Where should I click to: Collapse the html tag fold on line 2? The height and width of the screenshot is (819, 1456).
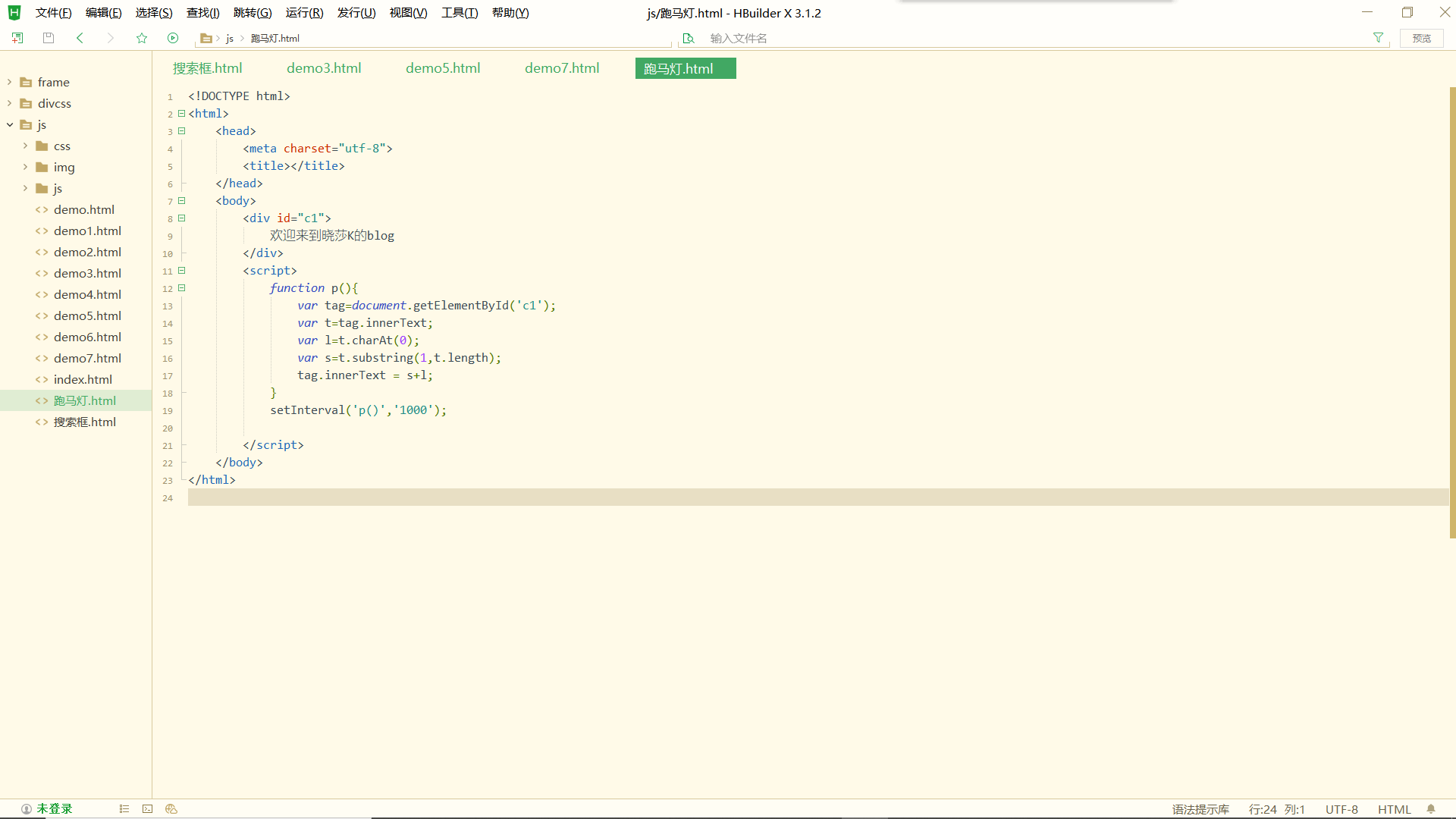tap(181, 114)
